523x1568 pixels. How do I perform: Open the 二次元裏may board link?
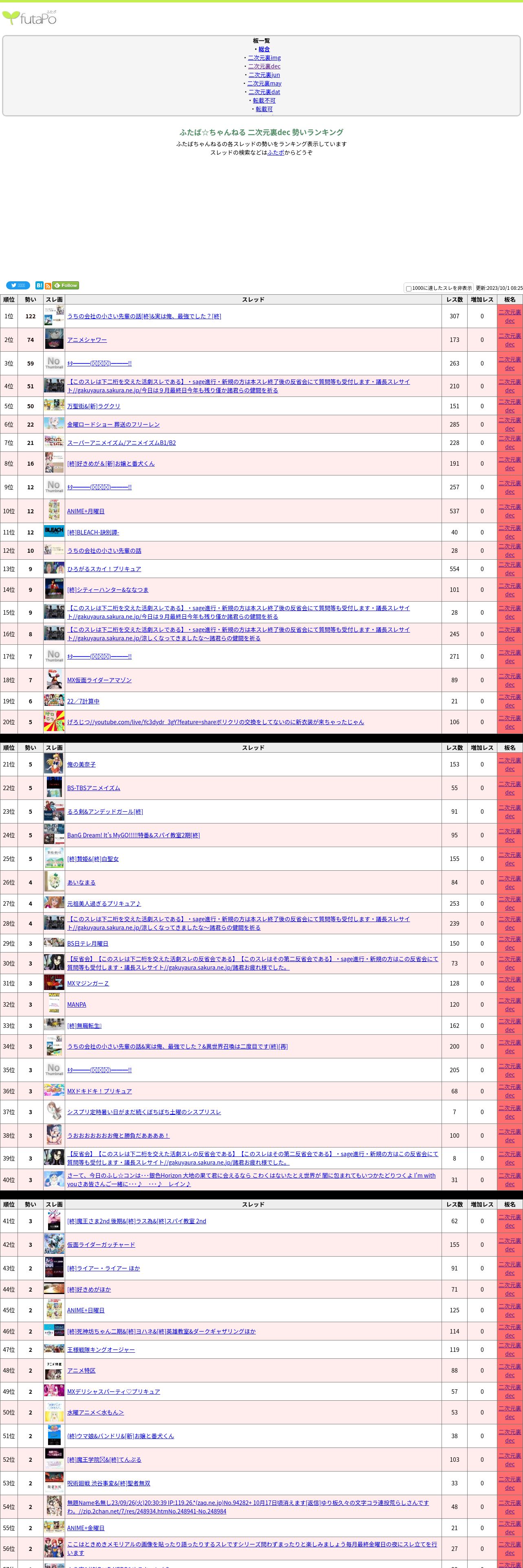(x=264, y=83)
